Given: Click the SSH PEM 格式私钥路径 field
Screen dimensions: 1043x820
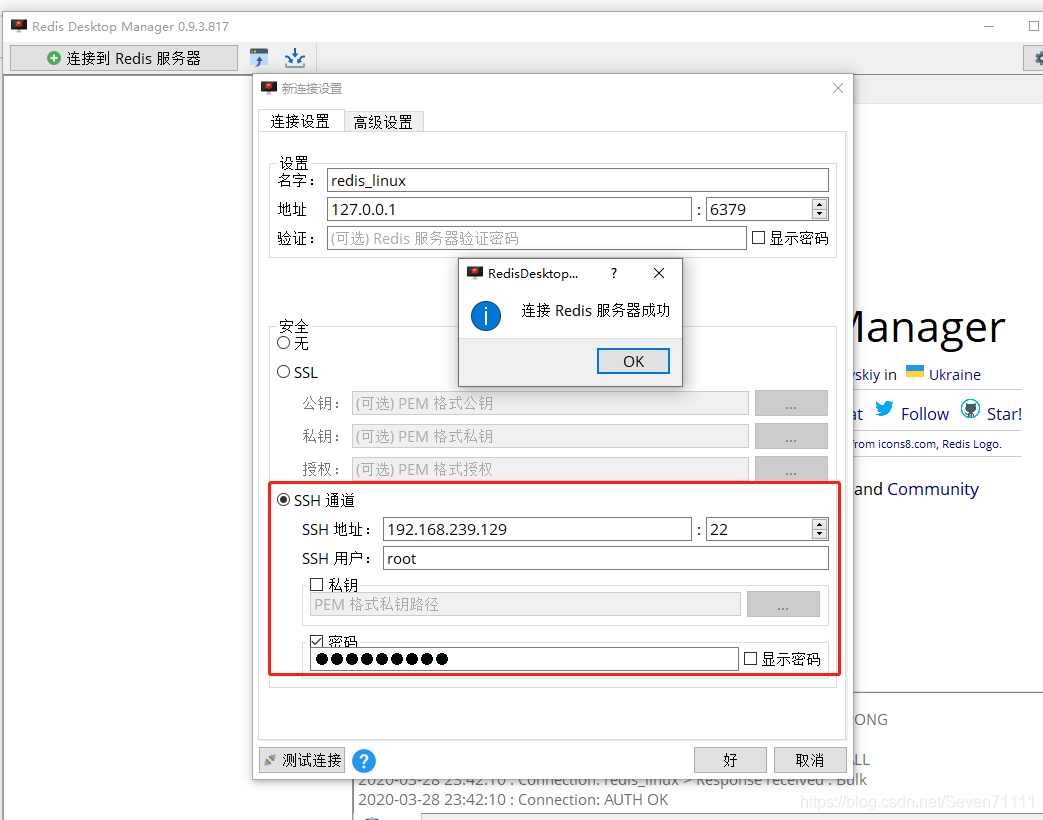Looking at the screenshot, I should [525, 605].
